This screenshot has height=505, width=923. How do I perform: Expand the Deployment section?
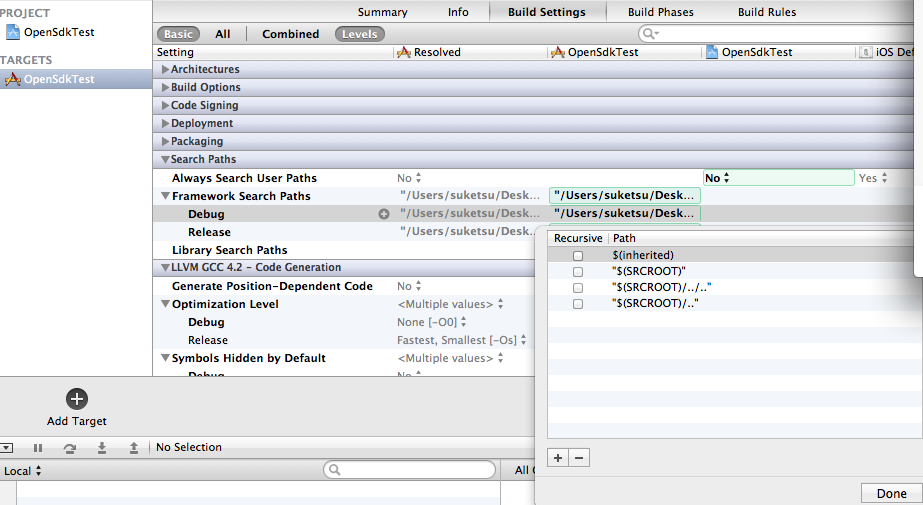click(165, 124)
